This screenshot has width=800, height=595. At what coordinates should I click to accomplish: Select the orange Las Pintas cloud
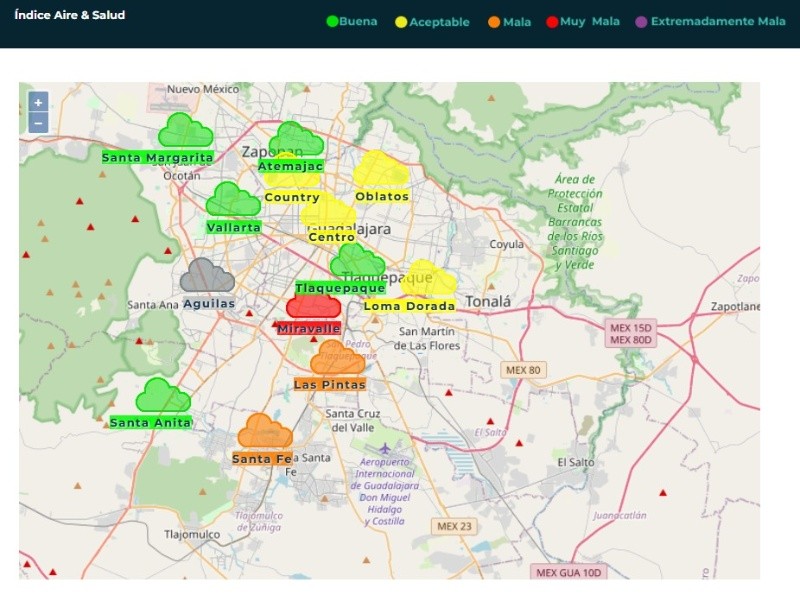pyautogui.click(x=337, y=358)
